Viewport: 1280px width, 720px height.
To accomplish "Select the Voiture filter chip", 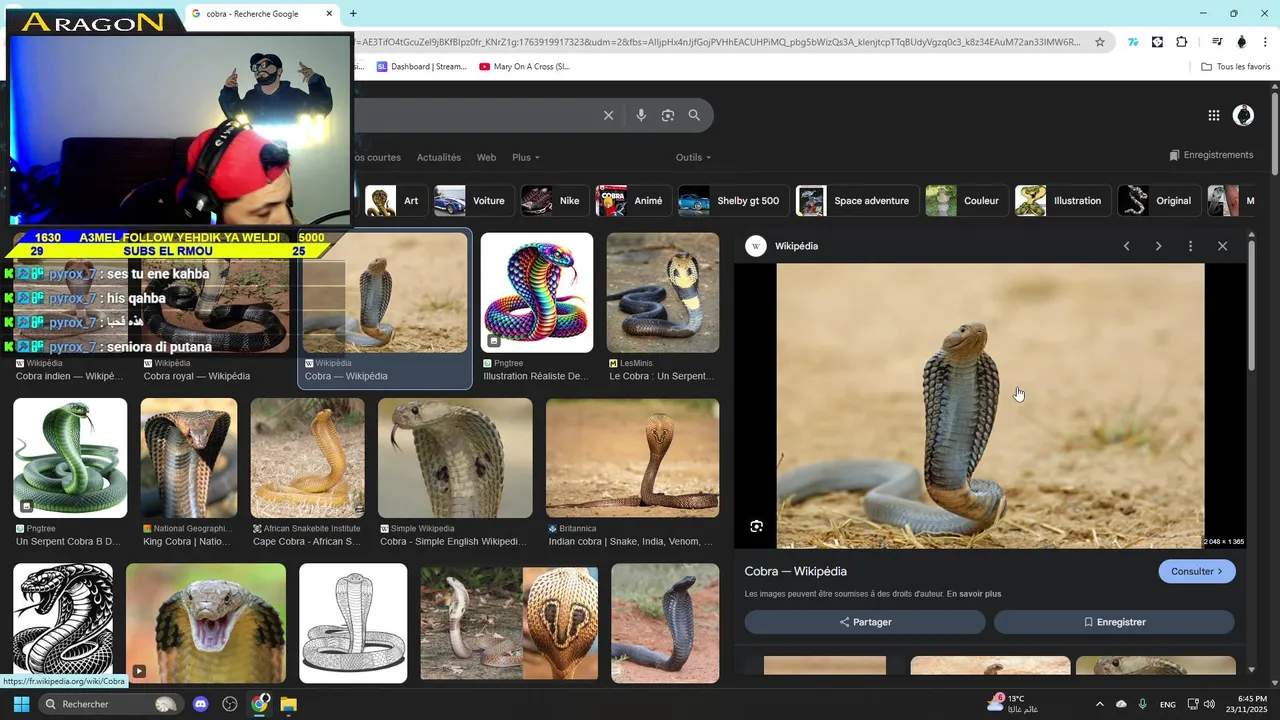I will pyautogui.click(x=472, y=201).
